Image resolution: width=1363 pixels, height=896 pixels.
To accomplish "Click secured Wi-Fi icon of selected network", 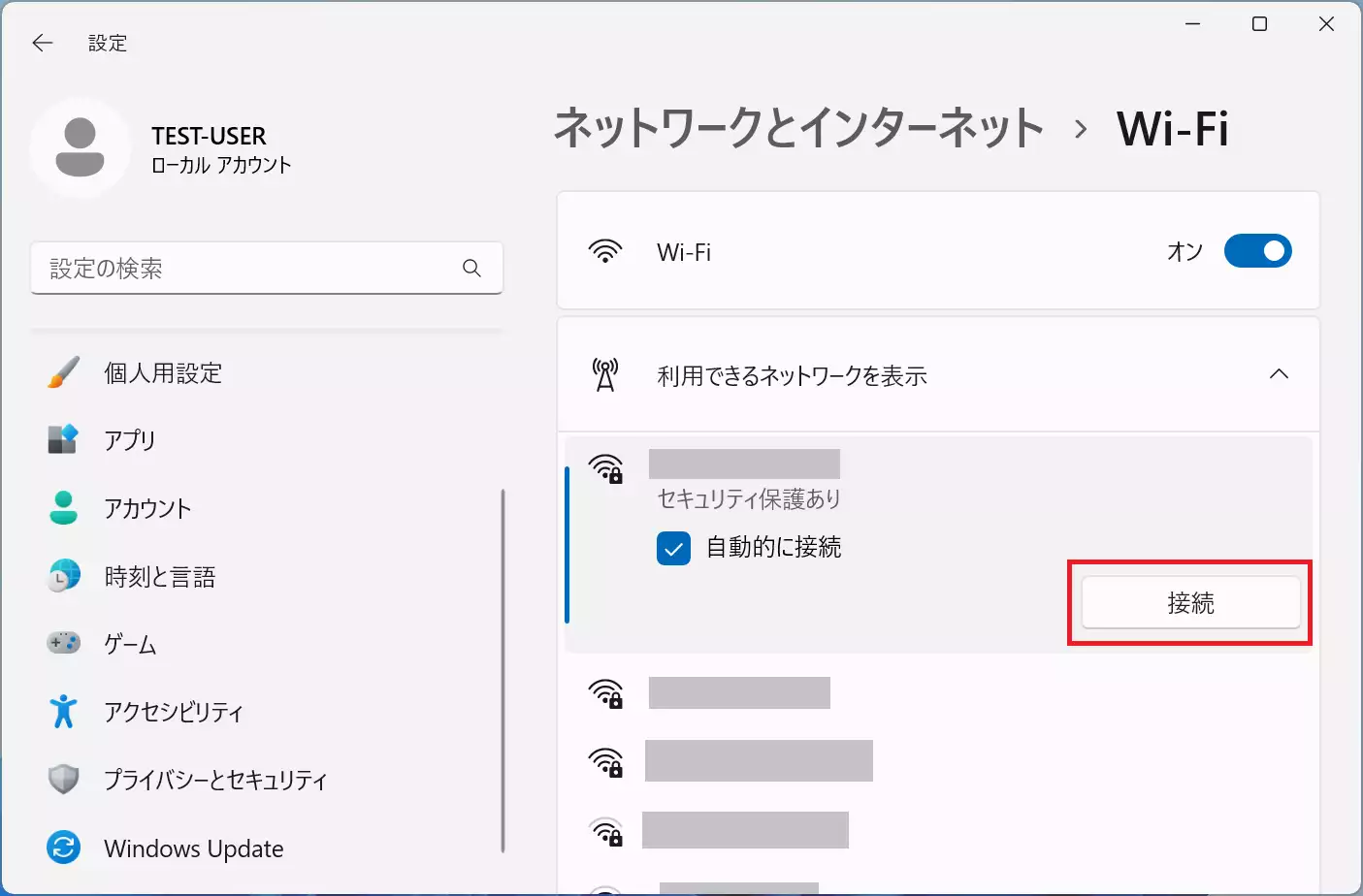I will 606,468.
